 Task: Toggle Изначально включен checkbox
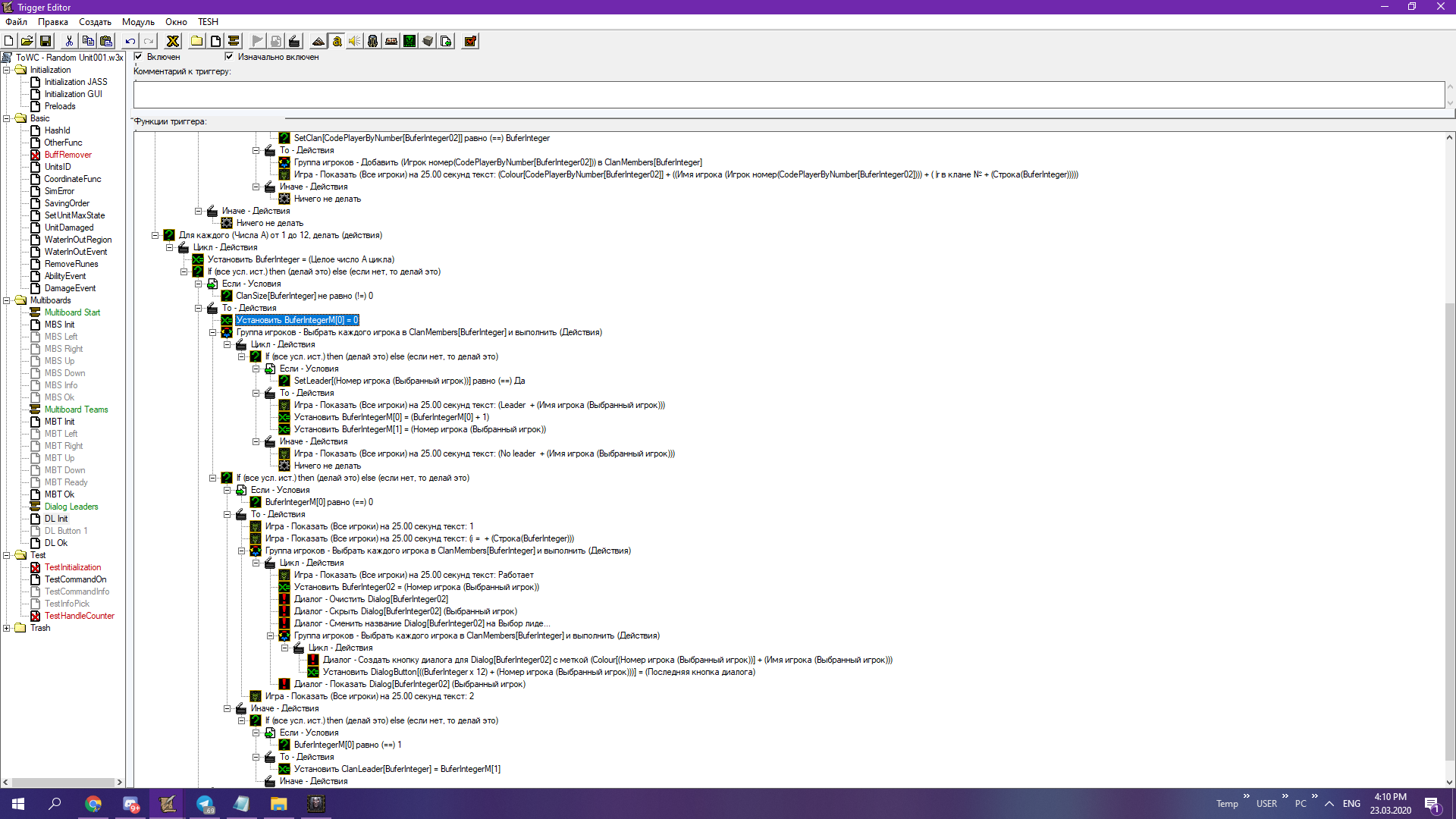pos(229,56)
